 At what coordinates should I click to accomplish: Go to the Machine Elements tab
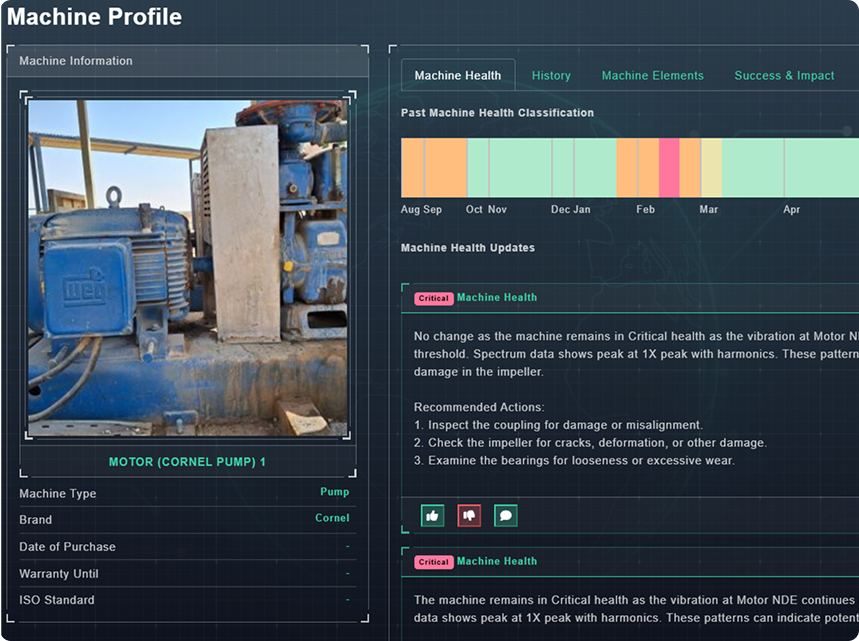[x=652, y=76]
